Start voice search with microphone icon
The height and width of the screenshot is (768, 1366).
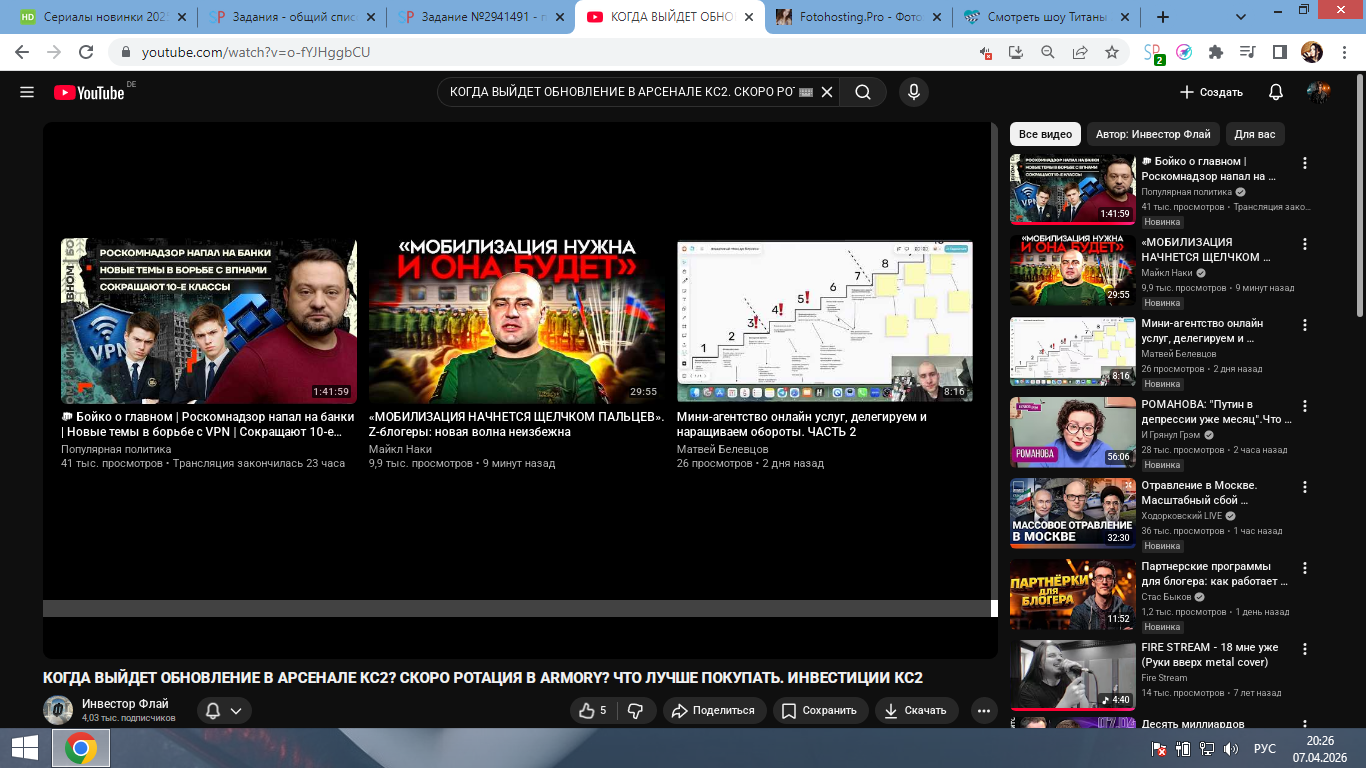(x=912, y=92)
